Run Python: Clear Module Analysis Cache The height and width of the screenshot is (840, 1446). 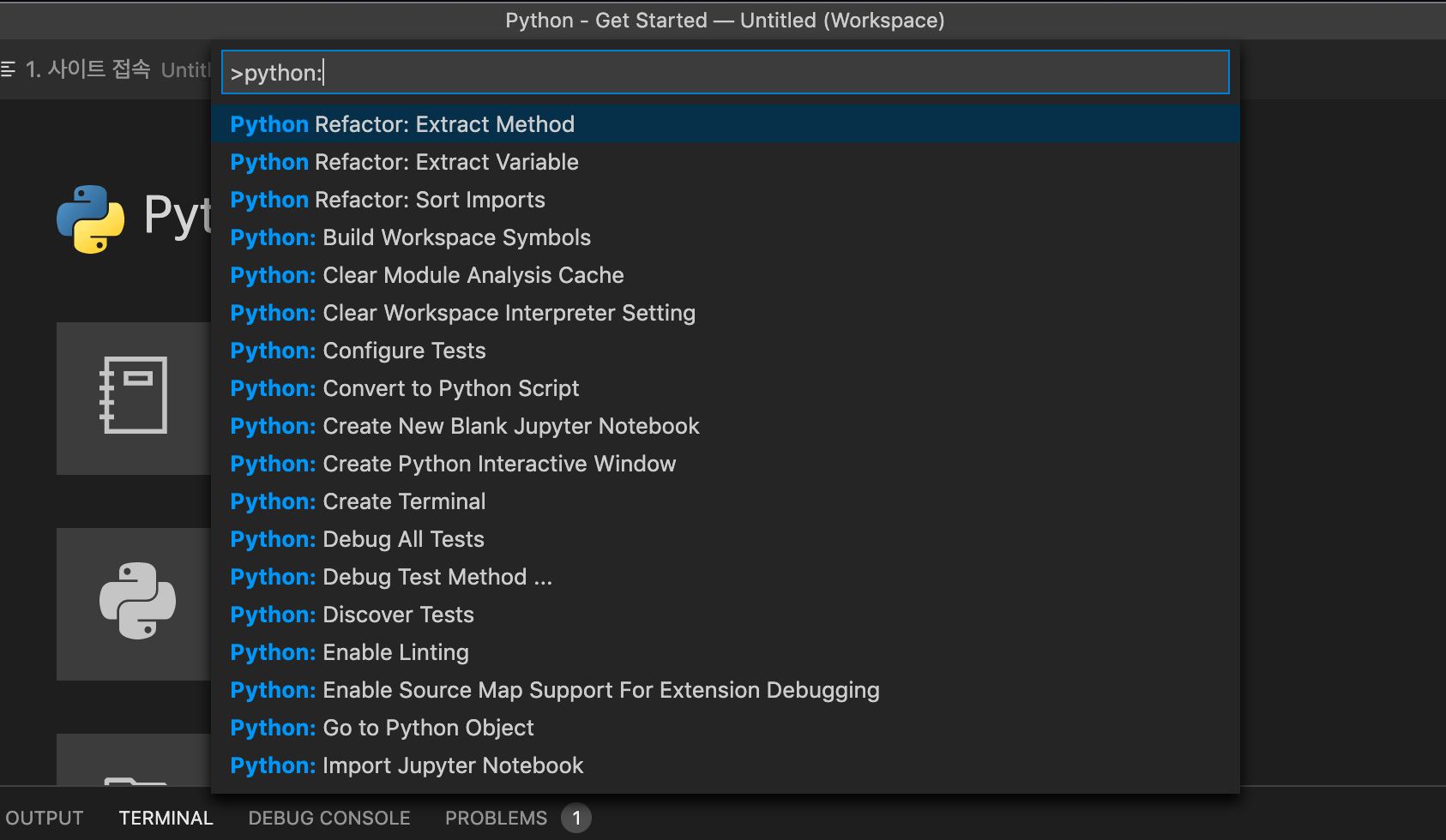[725, 275]
